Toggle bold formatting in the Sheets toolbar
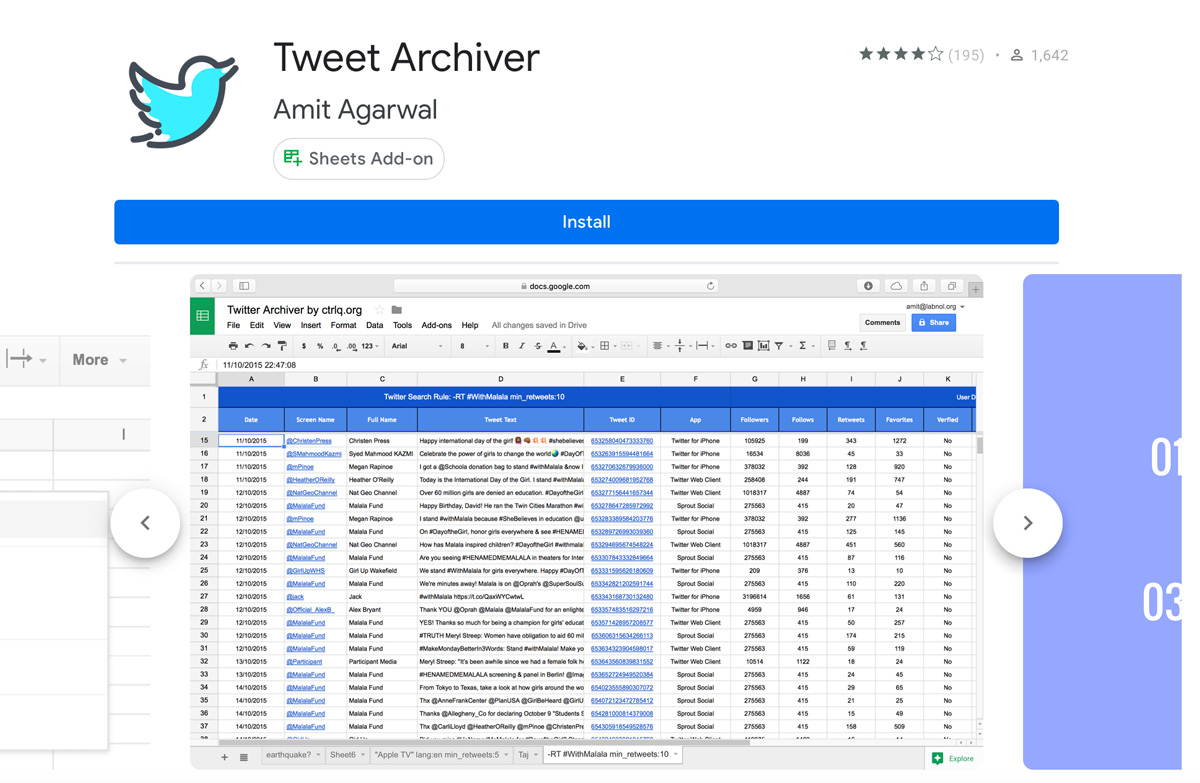The height and width of the screenshot is (783, 1200). [505, 346]
